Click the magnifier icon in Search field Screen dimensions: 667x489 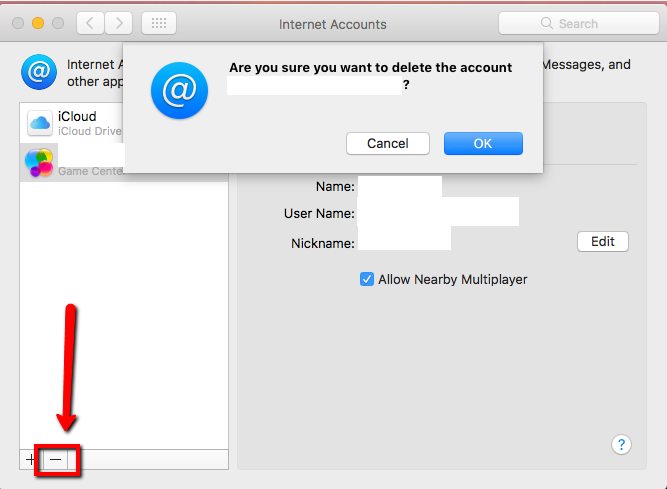[547, 23]
